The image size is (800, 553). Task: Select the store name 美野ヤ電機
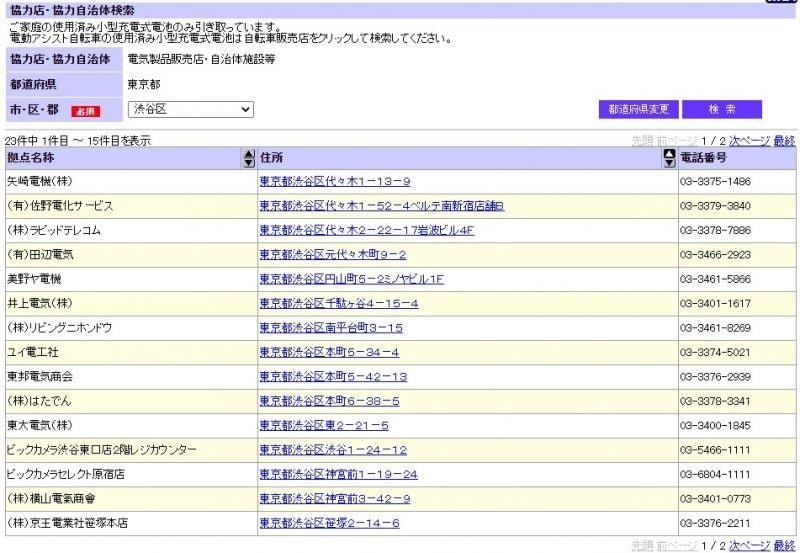(x=34, y=279)
